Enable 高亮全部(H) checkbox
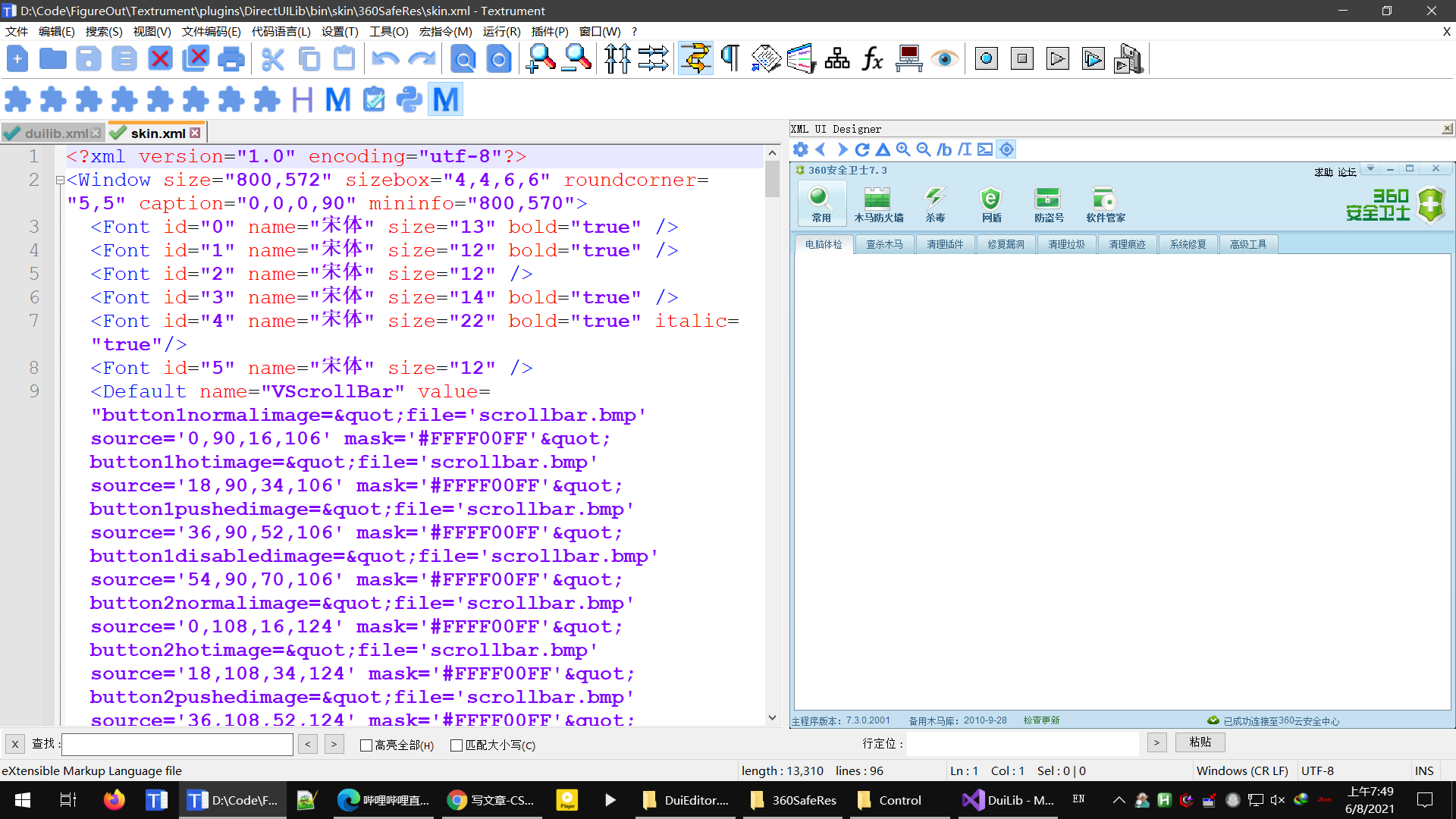The image size is (1456, 819). (x=366, y=745)
